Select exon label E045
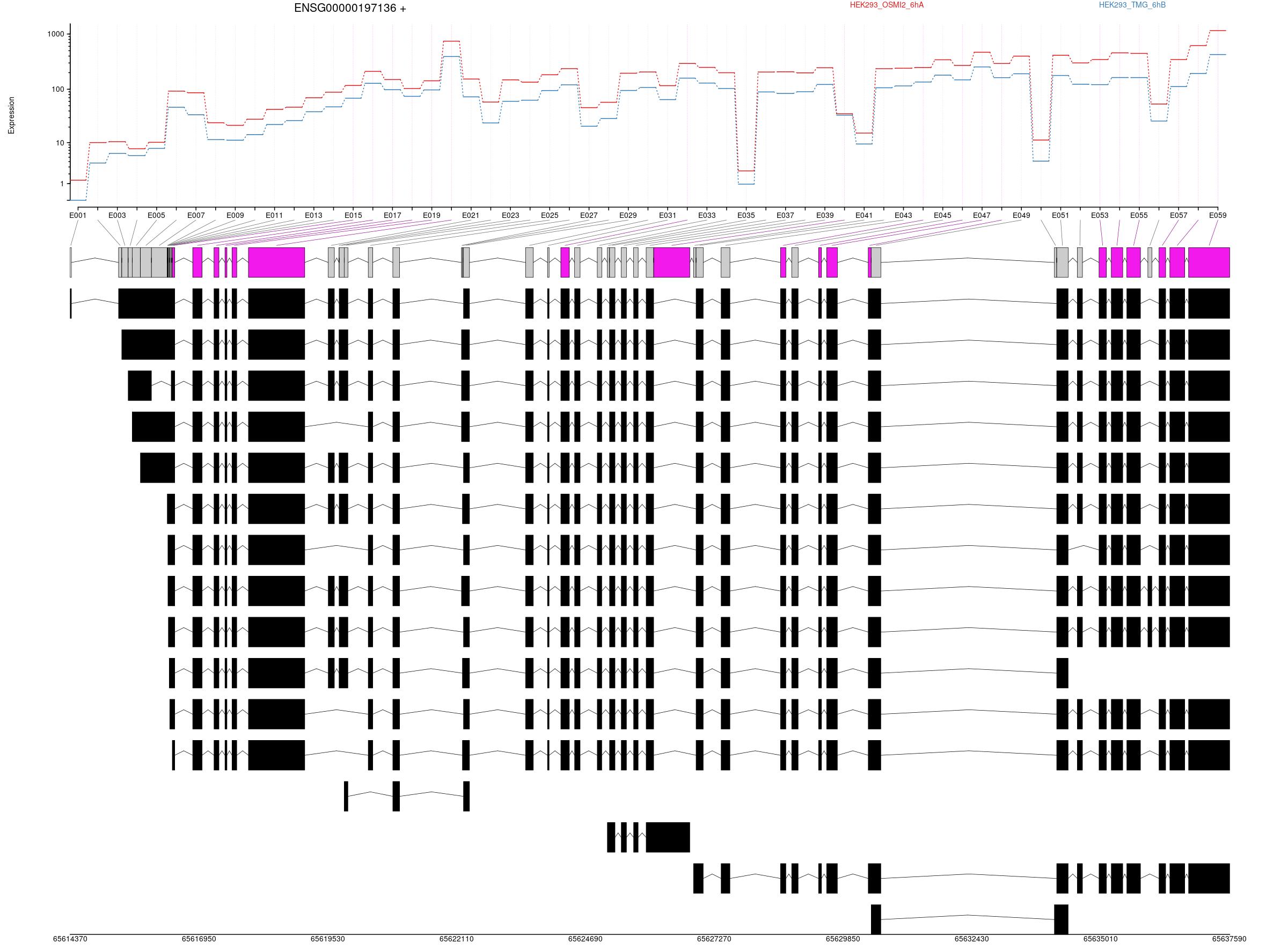 942,216
